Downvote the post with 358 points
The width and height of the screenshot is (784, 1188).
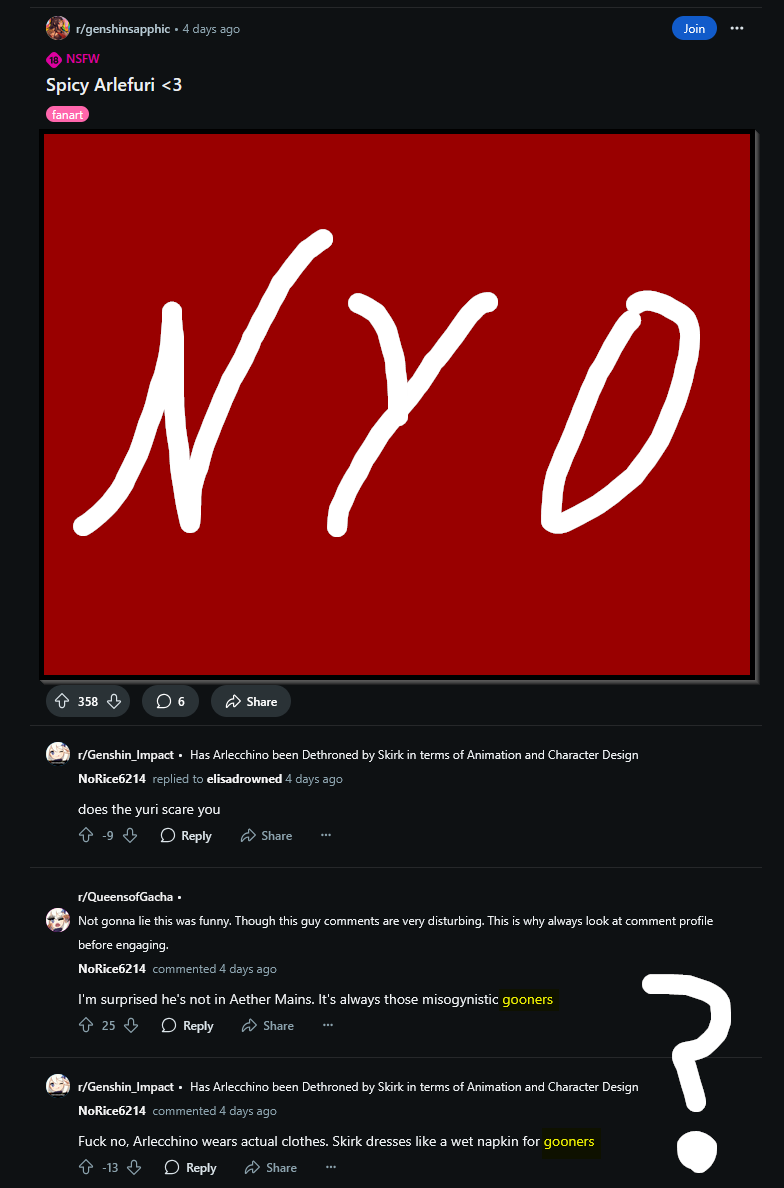click(x=114, y=702)
